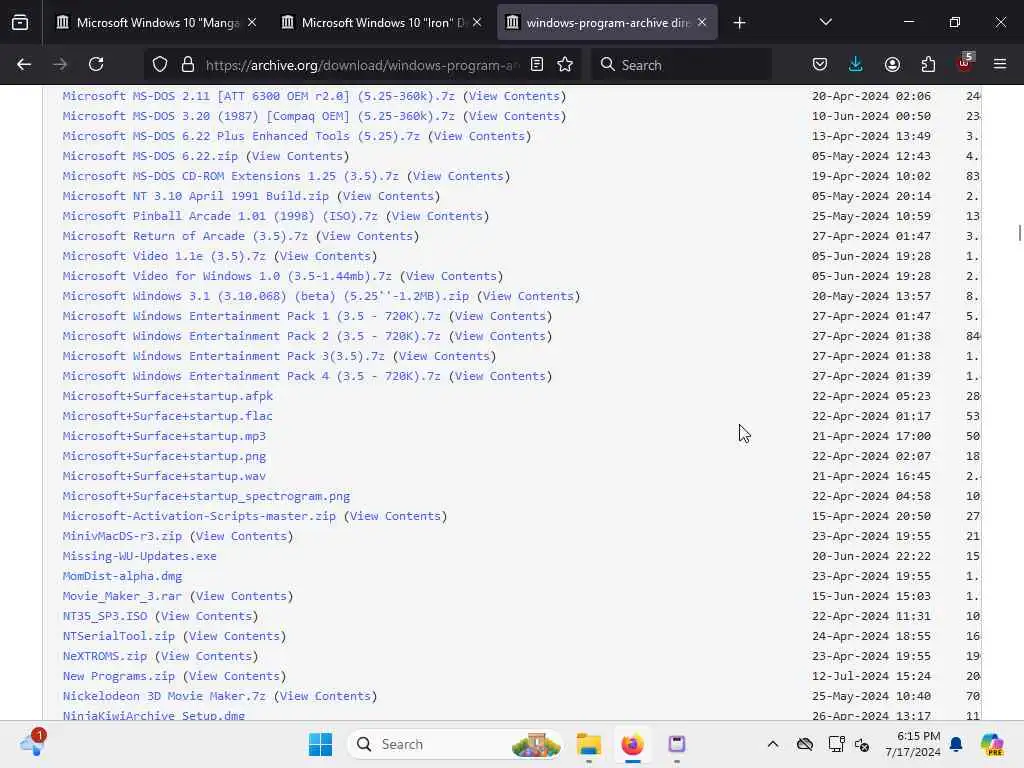Switch to Microsoft Windows 10 "Manga" tab

(x=157, y=23)
